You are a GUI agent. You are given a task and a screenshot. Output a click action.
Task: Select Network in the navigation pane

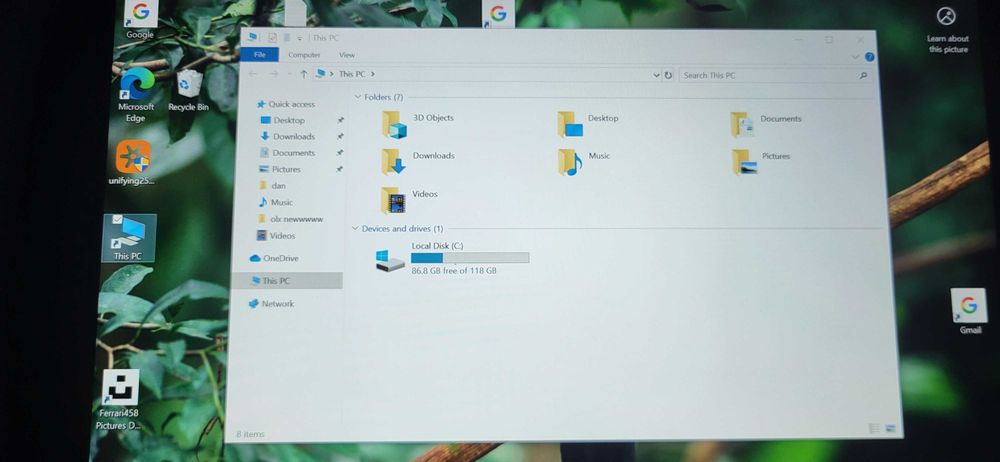[x=271, y=304]
